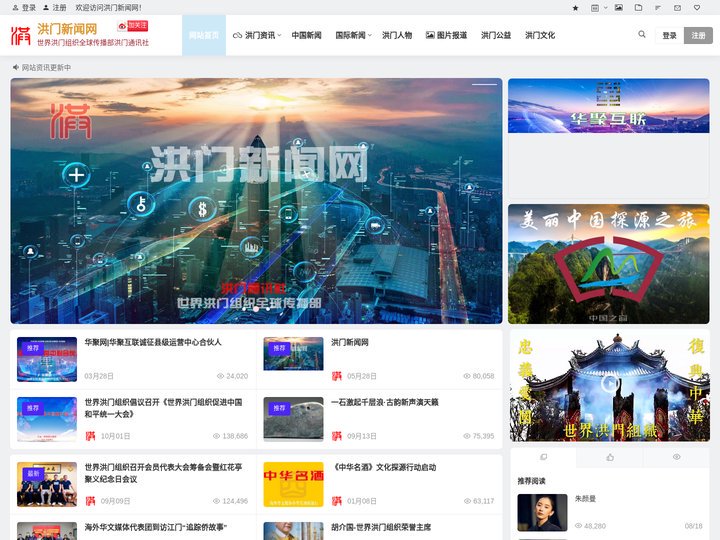Open the 华聚互联 banner image
The height and width of the screenshot is (540, 720).
point(608,106)
